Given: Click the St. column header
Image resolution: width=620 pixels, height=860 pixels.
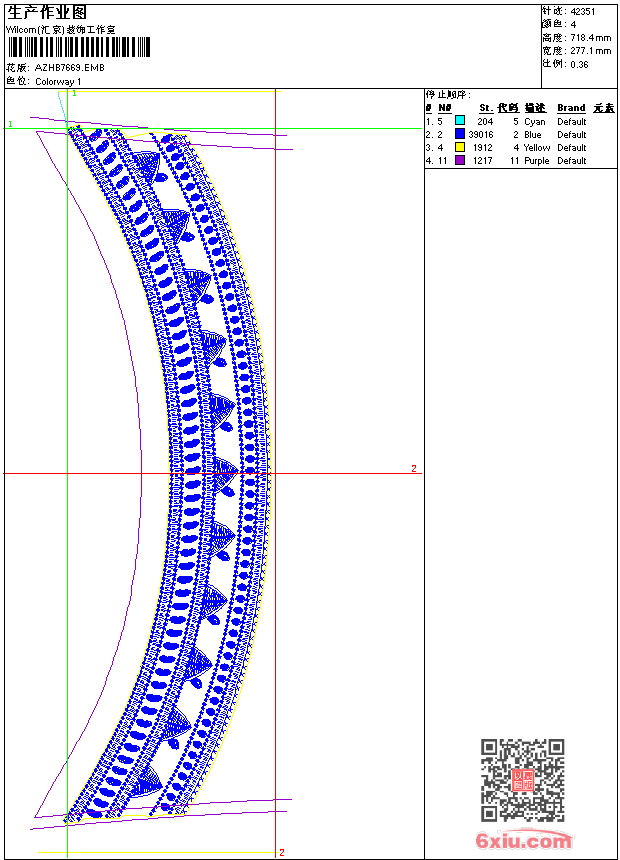Looking at the screenshot, I should click(486, 108).
